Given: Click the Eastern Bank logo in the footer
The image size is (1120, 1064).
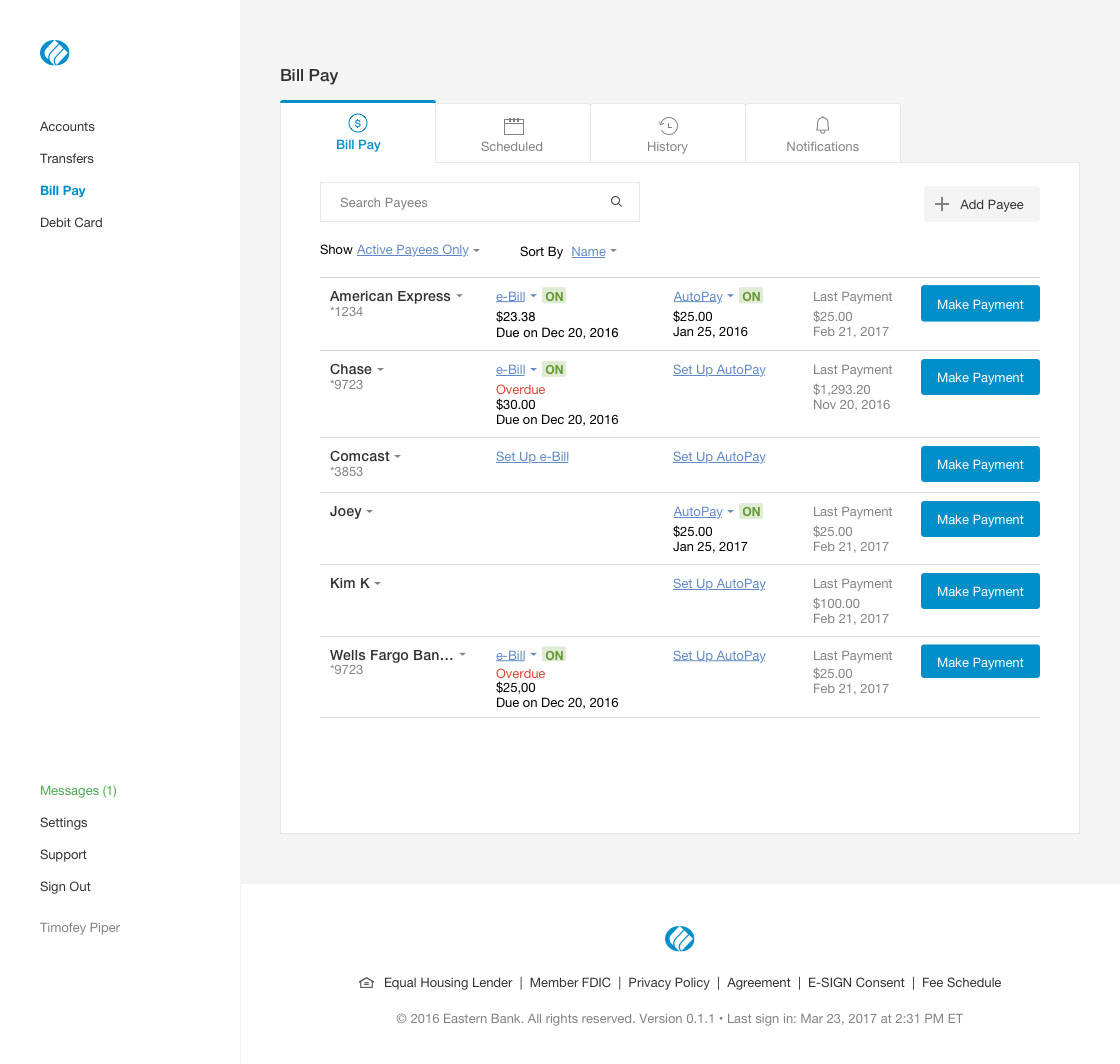Looking at the screenshot, I should tap(679, 938).
